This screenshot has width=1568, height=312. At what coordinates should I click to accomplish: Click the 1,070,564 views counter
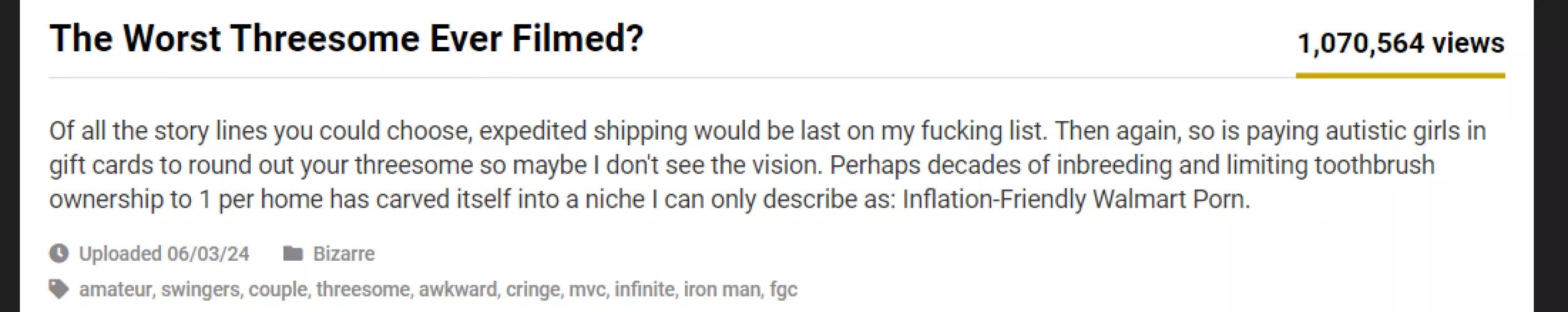(1400, 44)
